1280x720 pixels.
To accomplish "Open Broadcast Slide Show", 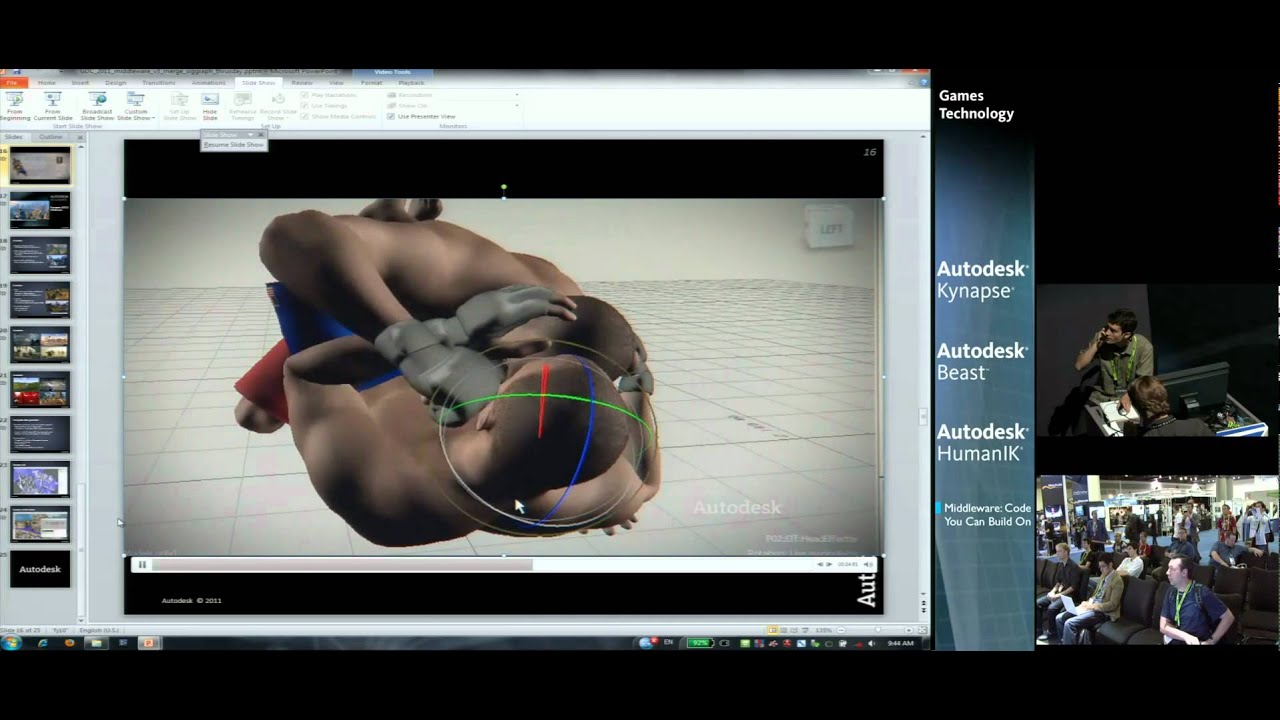I will click(x=97, y=106).
